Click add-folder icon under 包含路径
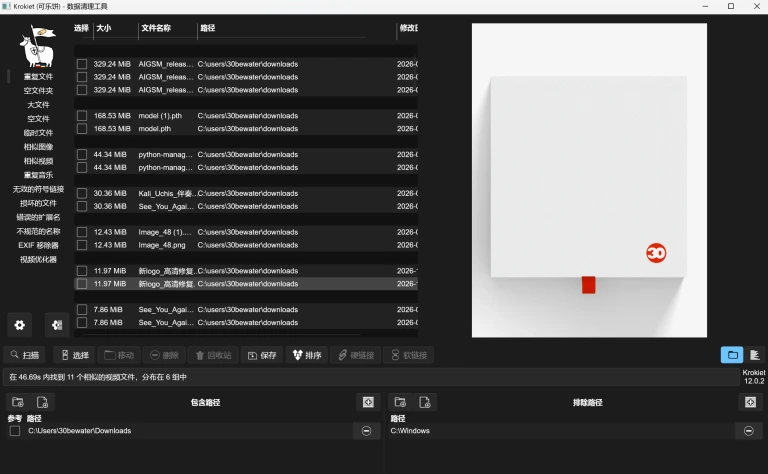Screen dimensions: 768x474 tap(18, 402)
